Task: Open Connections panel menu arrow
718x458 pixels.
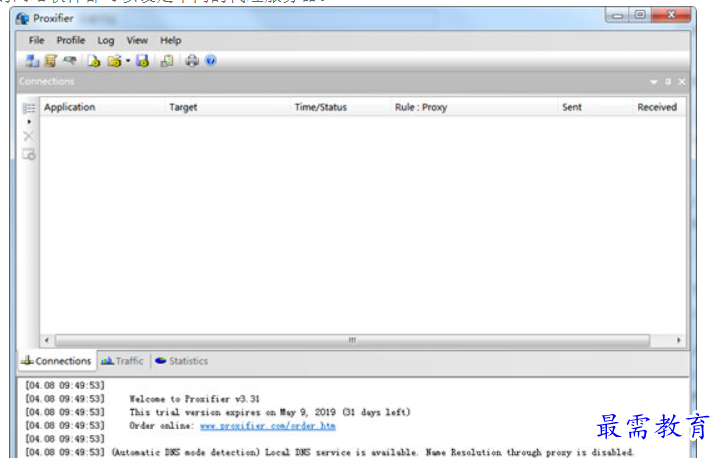Action: point(653,82)
